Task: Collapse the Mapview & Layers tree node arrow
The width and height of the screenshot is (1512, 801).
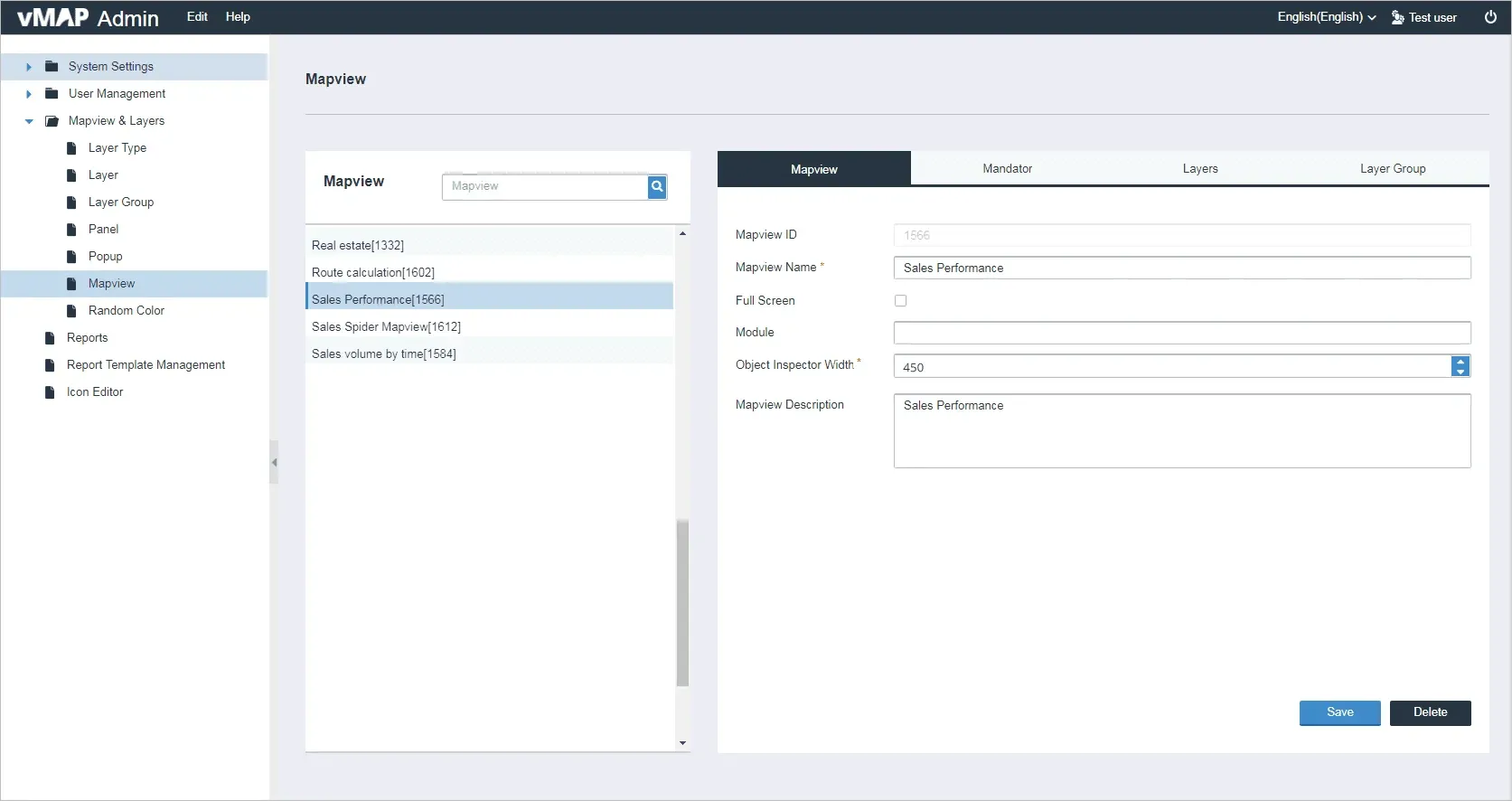Action: (29, 121)
